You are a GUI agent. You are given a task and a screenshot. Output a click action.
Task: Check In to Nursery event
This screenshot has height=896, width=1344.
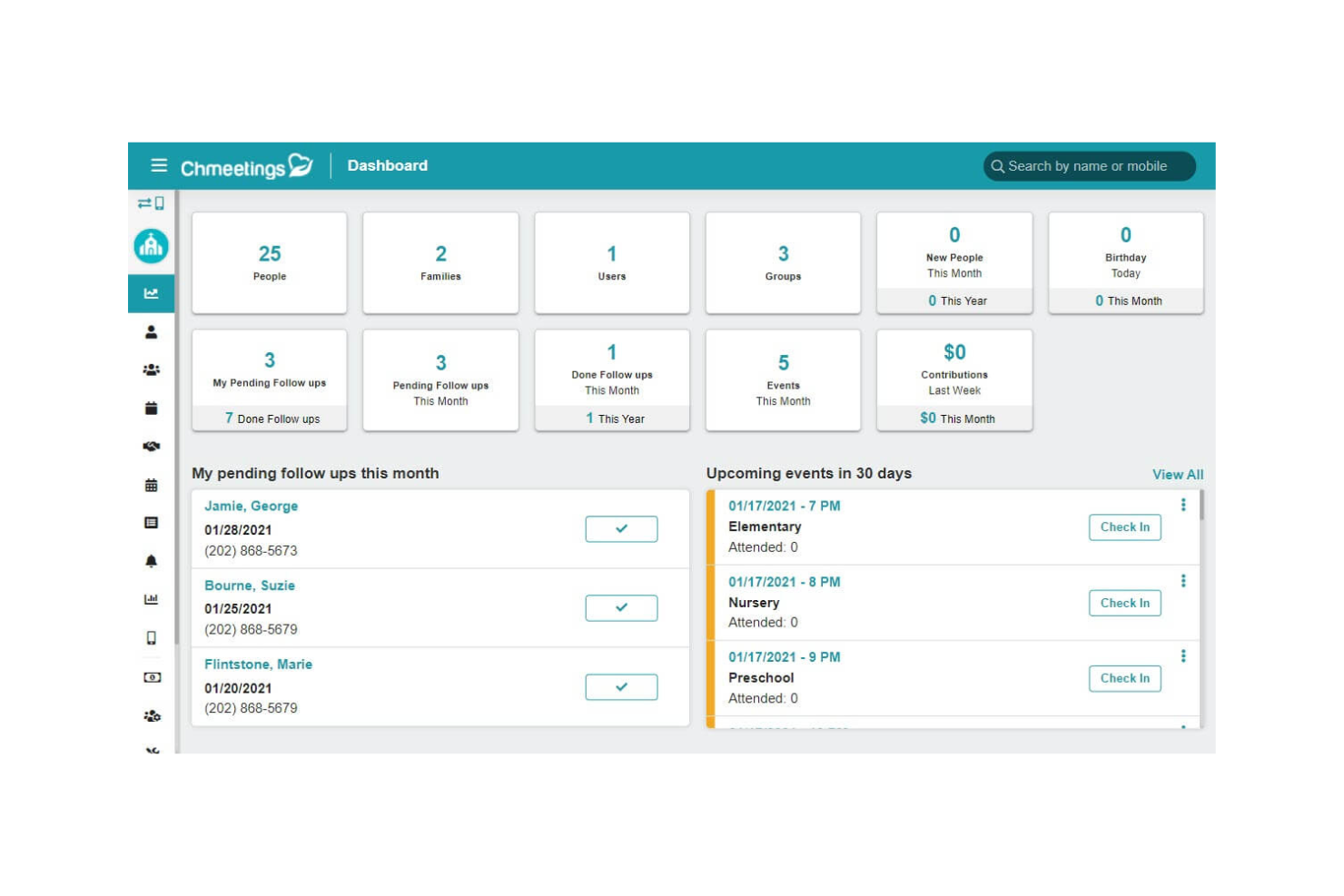(x=1125, y=603)
